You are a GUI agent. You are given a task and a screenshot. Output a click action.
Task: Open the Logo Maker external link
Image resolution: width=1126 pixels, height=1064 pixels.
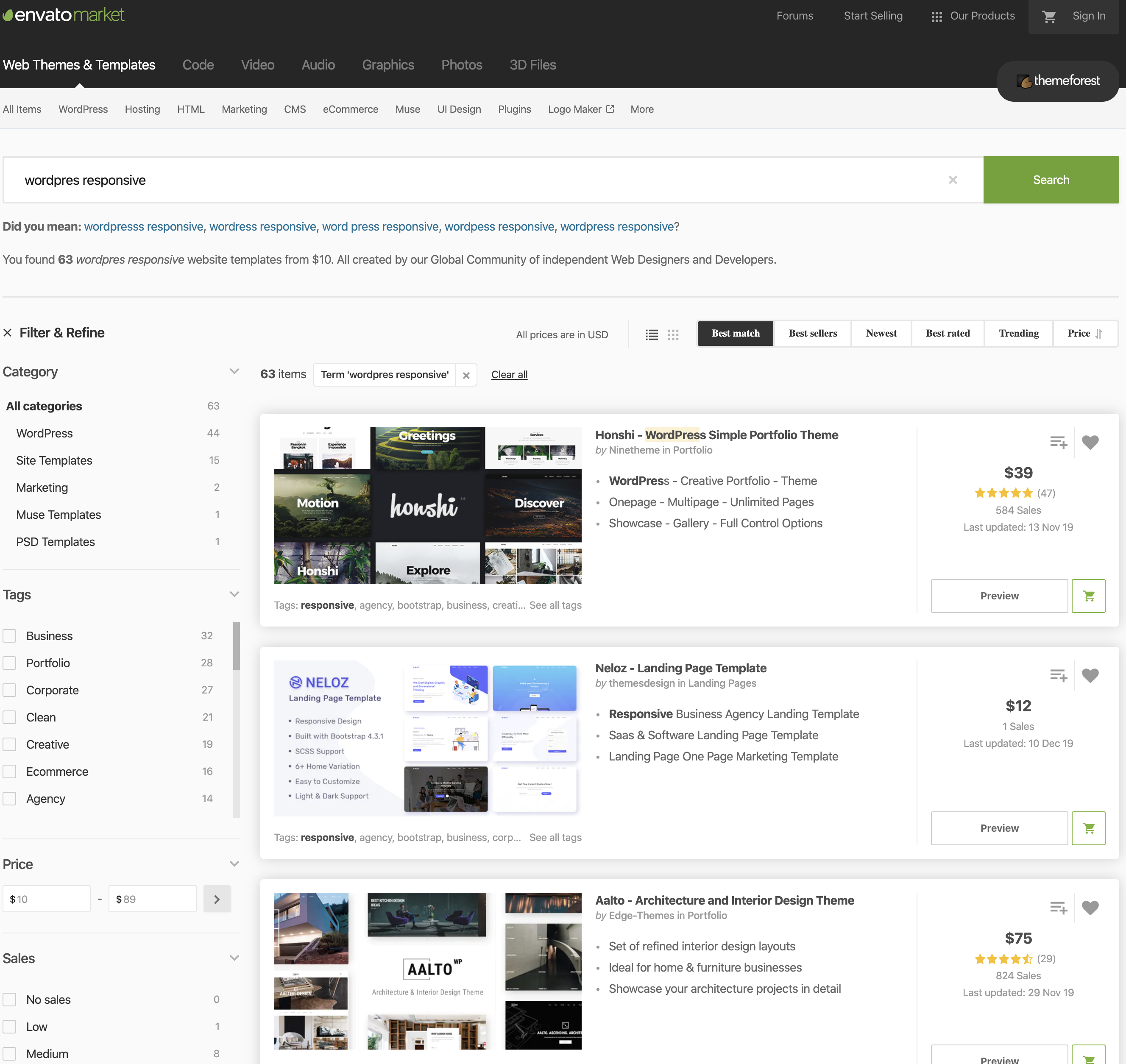pos(581,109)
